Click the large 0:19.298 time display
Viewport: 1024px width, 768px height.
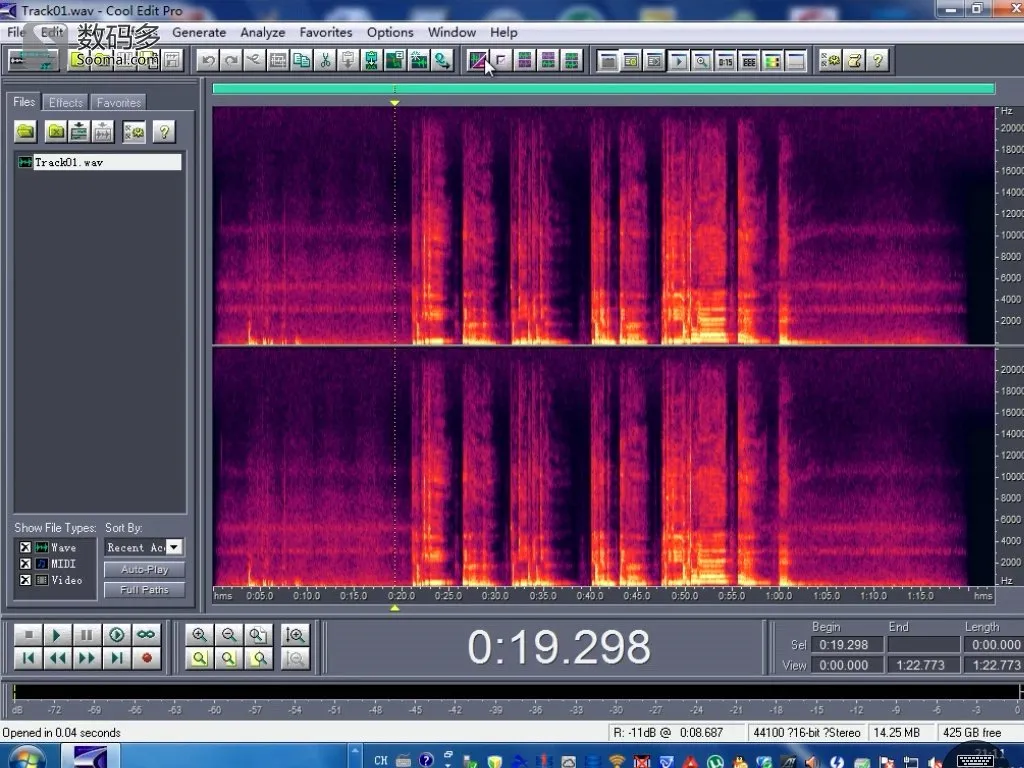coord(559,647)
